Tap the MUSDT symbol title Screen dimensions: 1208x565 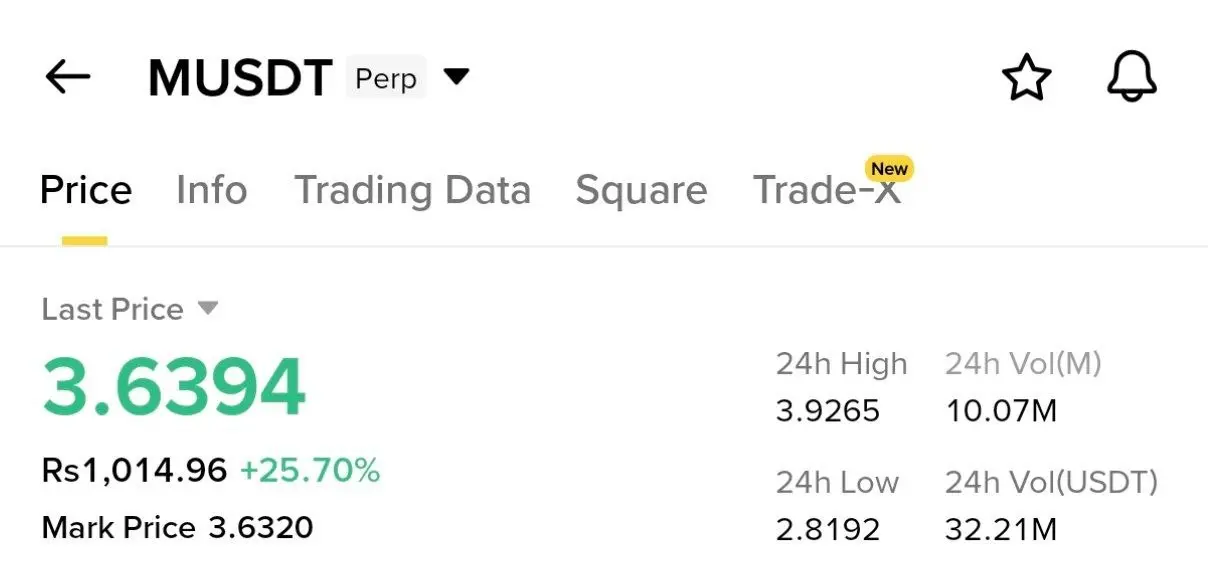[x=240, y=78]
